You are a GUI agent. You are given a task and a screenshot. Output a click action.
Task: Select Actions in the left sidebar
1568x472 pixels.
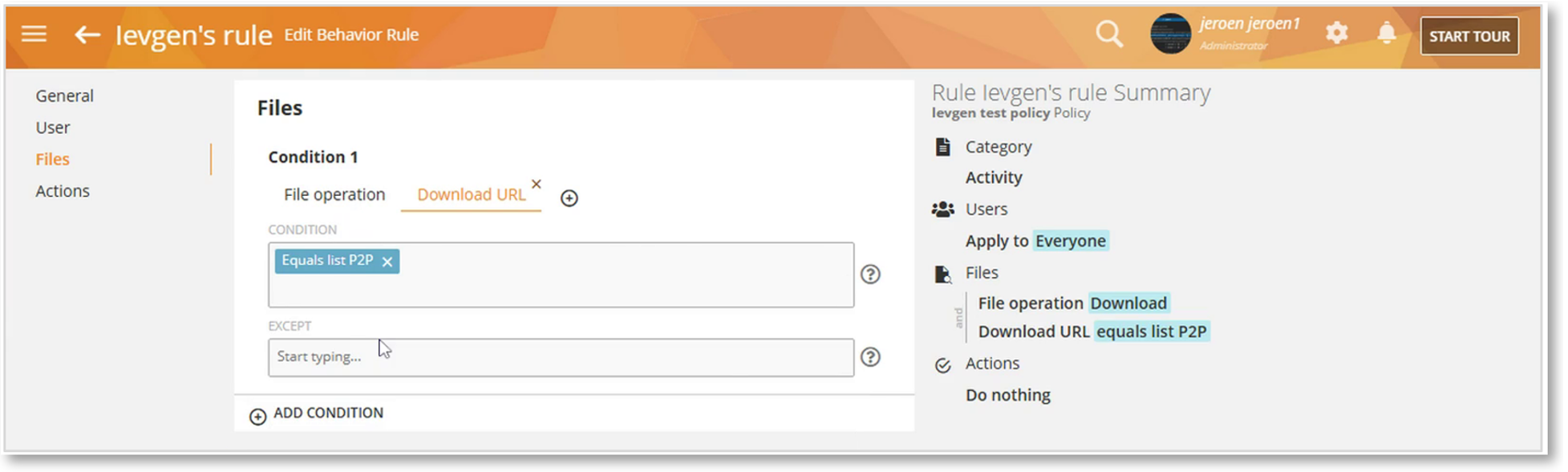(63, 191)
